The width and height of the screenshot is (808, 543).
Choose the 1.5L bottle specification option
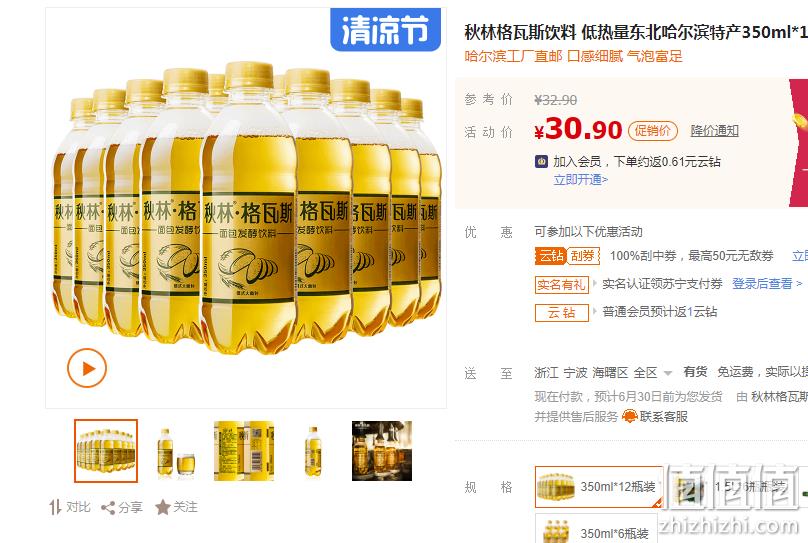(732, 487)
